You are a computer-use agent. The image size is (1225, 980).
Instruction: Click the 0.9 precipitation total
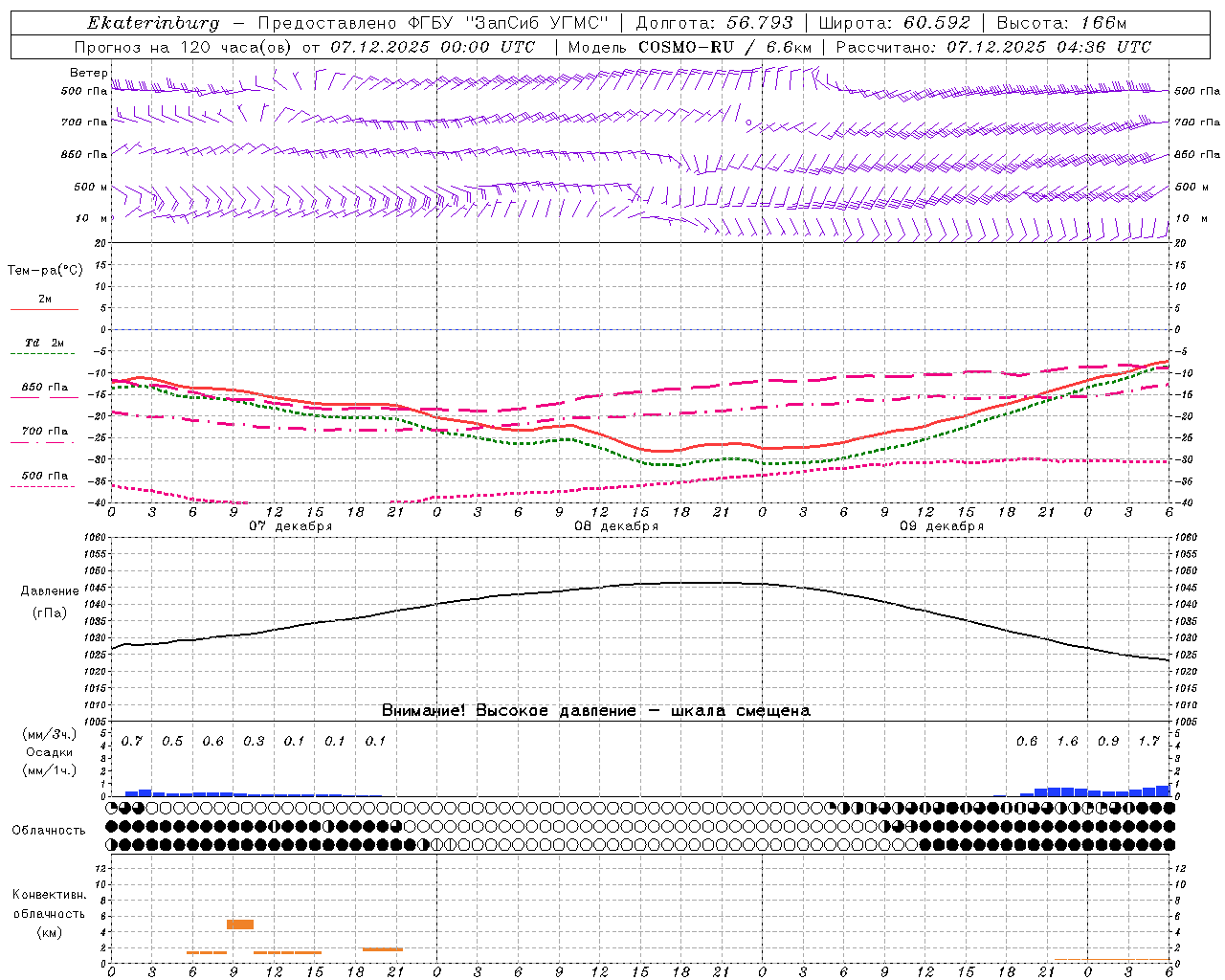click(x=1108, y=742)
